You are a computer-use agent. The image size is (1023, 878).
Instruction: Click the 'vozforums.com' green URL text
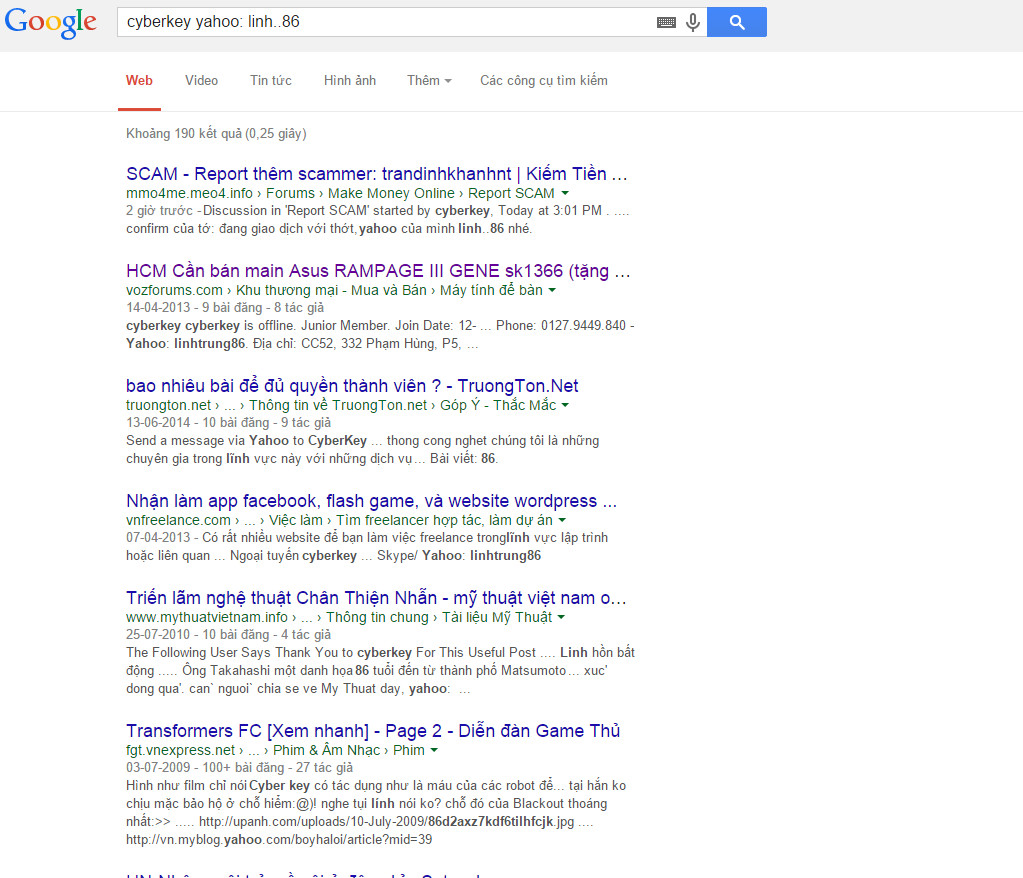(x=174, y=290)
